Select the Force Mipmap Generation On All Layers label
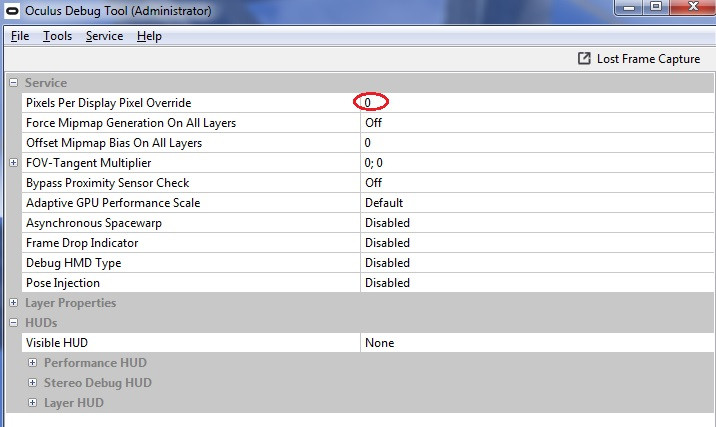Viewport: 716px width, 427px height. point(131,123)
